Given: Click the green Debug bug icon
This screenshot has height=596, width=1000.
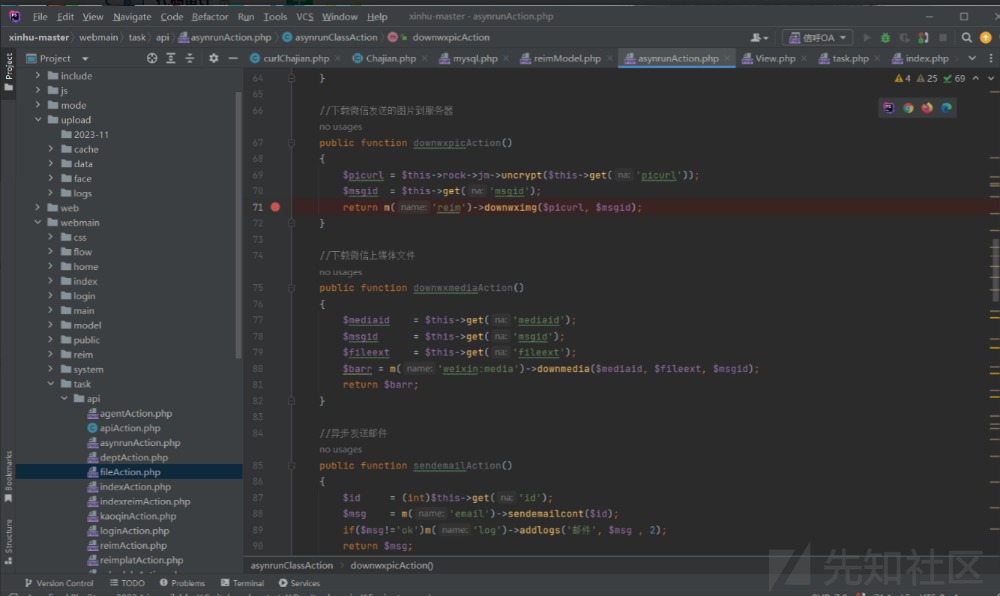Looking at the screenshot, I should pyautogui.click(x=884, y=37).
